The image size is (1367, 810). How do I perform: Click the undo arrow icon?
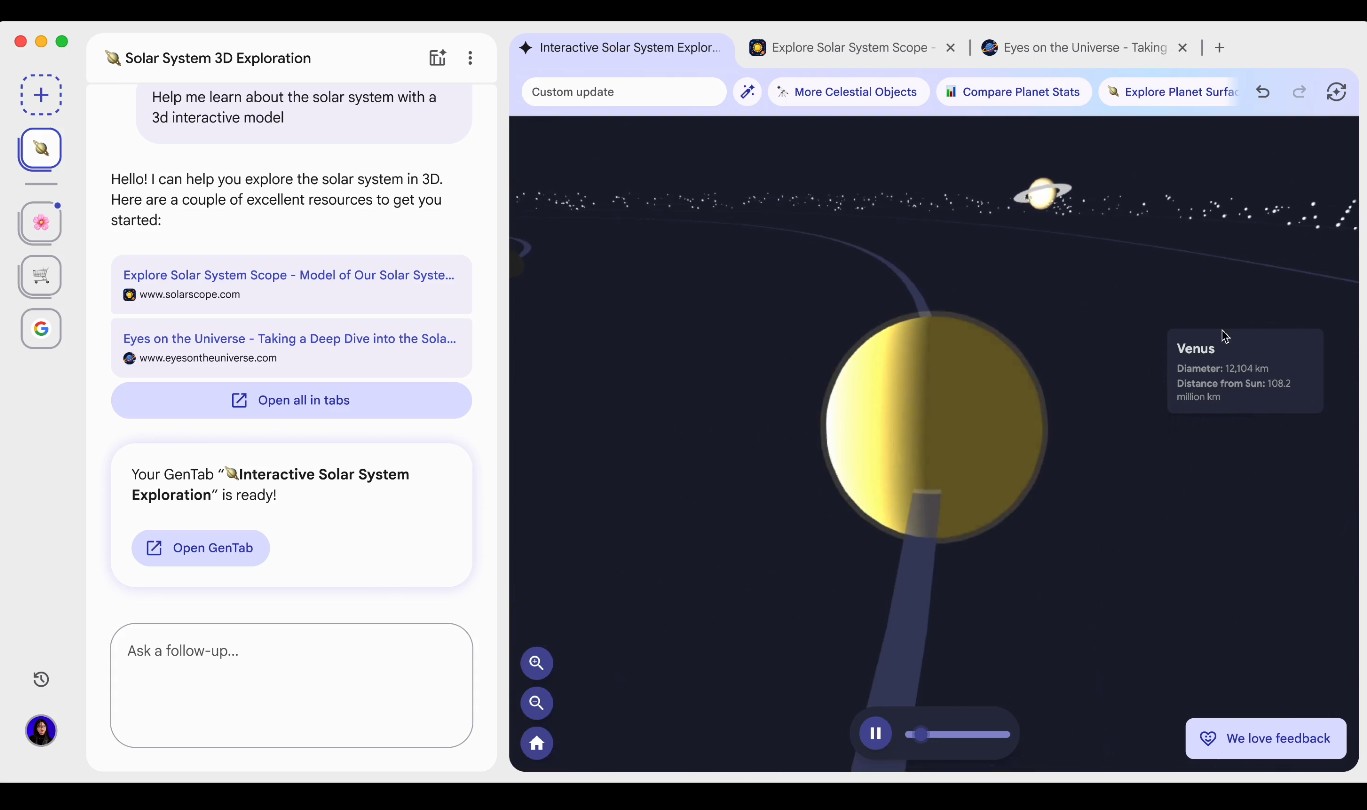click(x=1263, y=92)
